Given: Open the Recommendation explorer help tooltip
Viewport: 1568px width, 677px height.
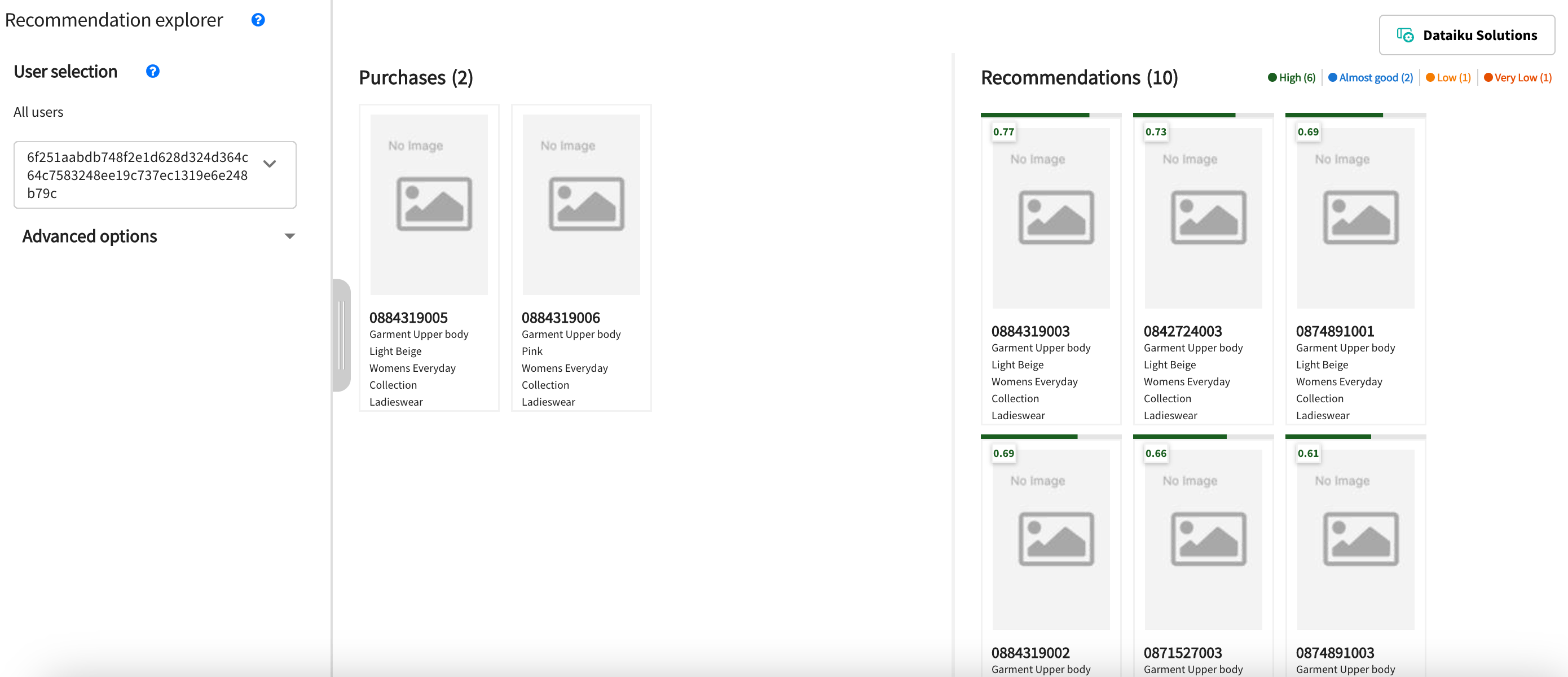Looking at the screenshot, I should coord(258,20).
